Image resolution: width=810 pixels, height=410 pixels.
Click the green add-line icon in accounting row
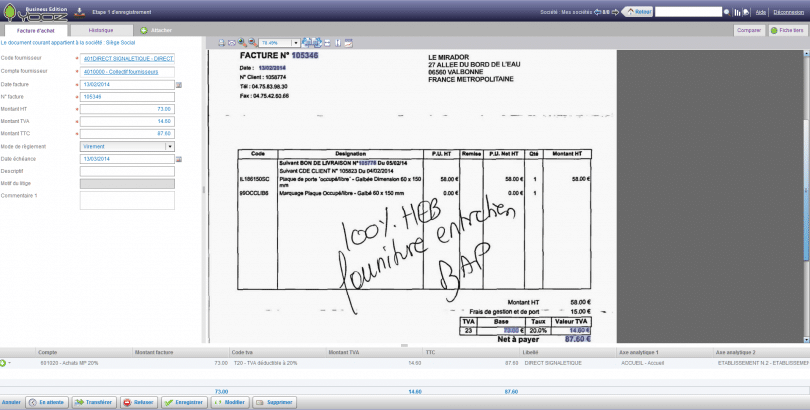click(3, 364)
